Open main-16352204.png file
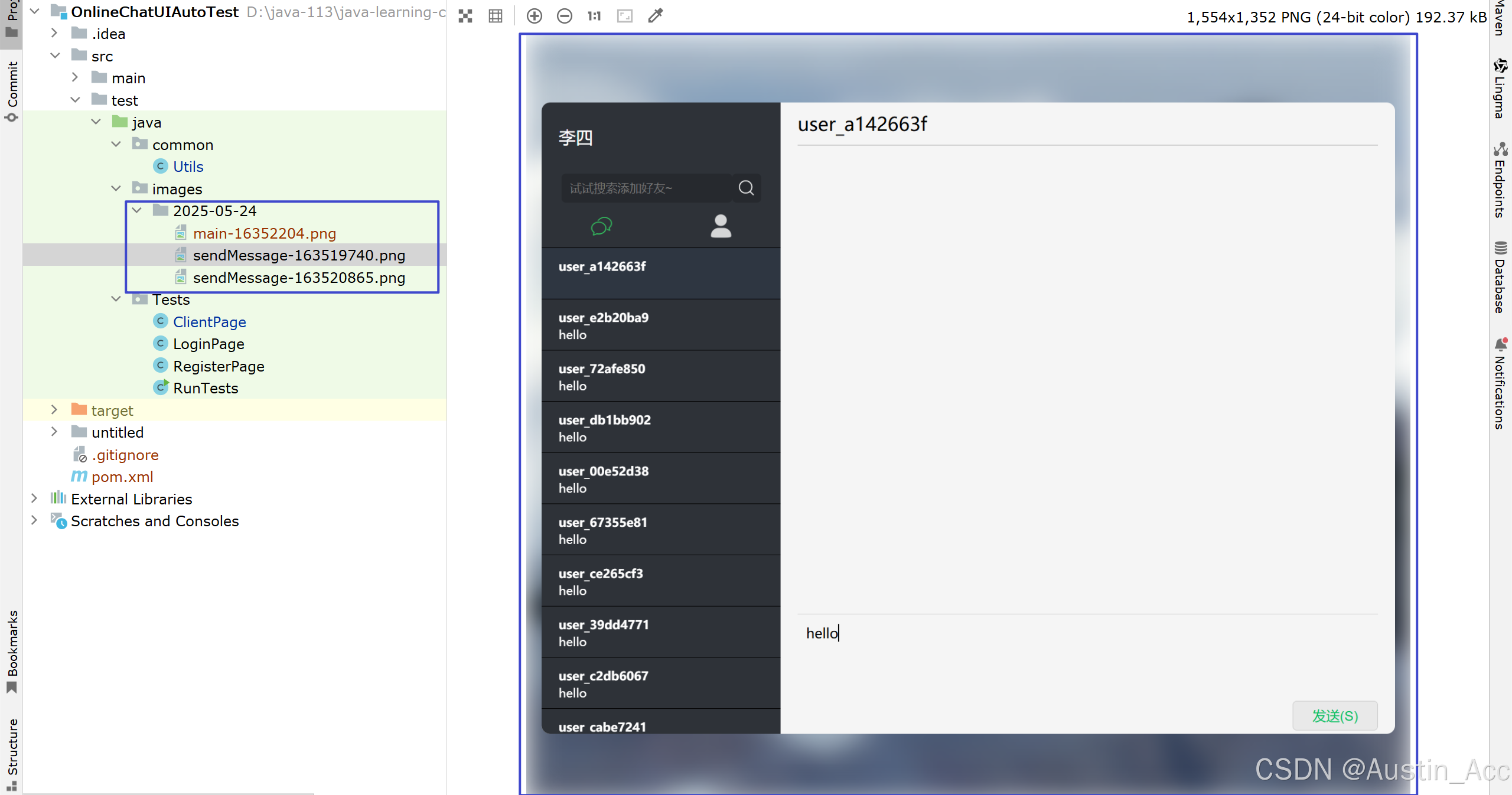Screen dimensions: 1512x795 point(264,233)
